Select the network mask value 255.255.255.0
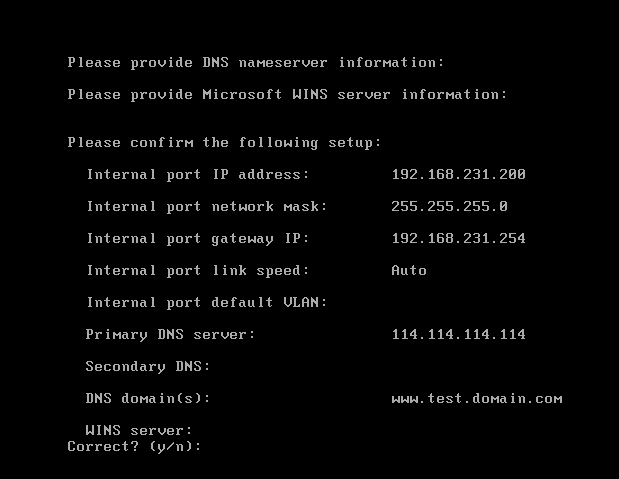This screenshot has height=479, width=619. click(x=449, y=207)
